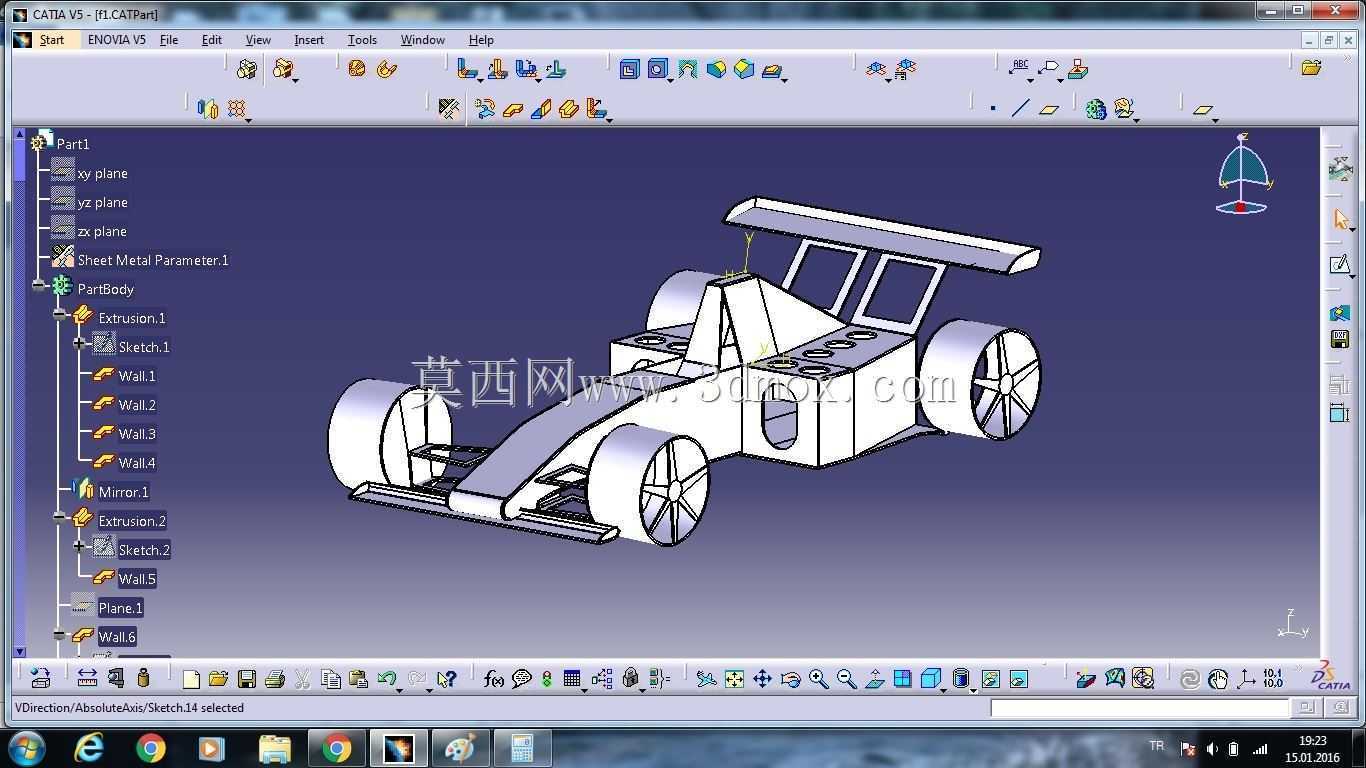Image resolution: width=1366 pixels, height=768 pixels.
Task: Create a Point with the point tool
Action: pyautogui.click(x=992, y=108)
